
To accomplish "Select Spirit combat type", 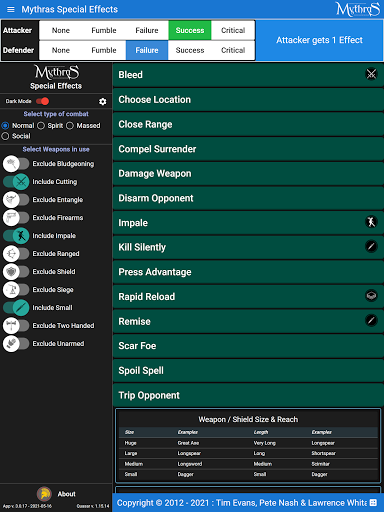I will [x=41, y=126].
